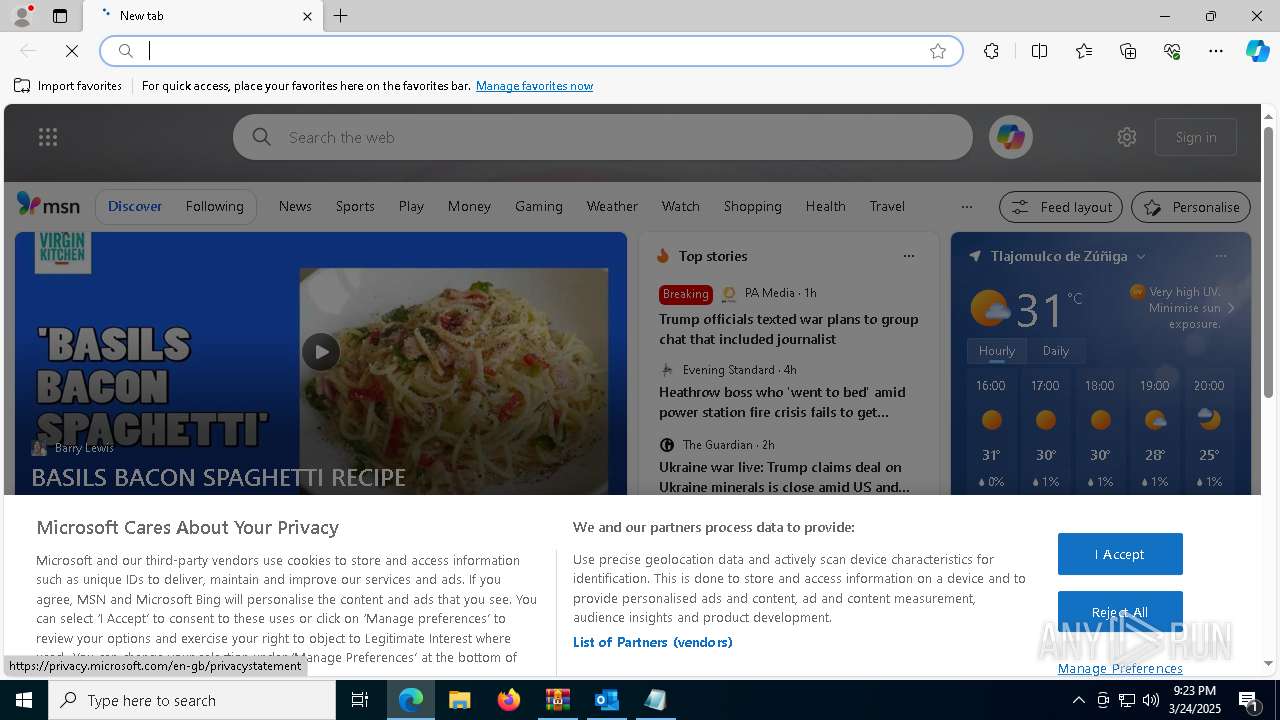The image size is (1280, 720).
Task: Open Manage favorites now link
Action: (x=534, y=86)
